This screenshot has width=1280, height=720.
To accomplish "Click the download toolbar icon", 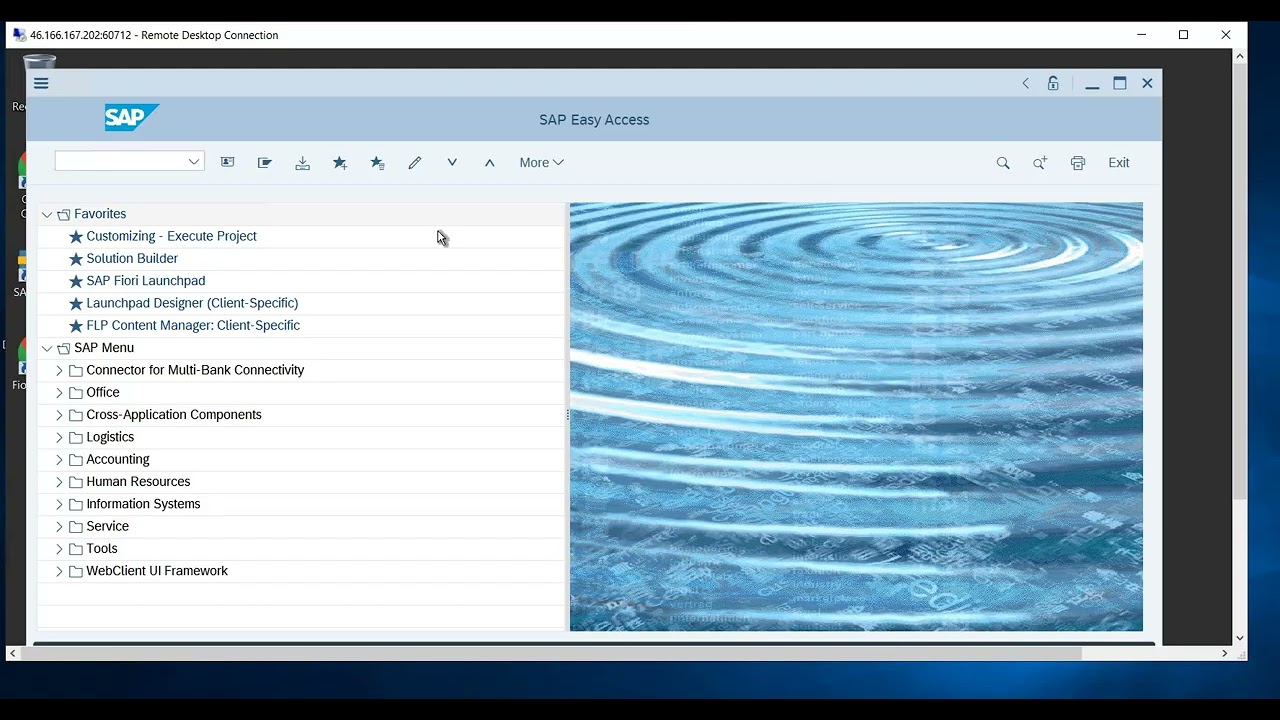I will tap(302, 162).
